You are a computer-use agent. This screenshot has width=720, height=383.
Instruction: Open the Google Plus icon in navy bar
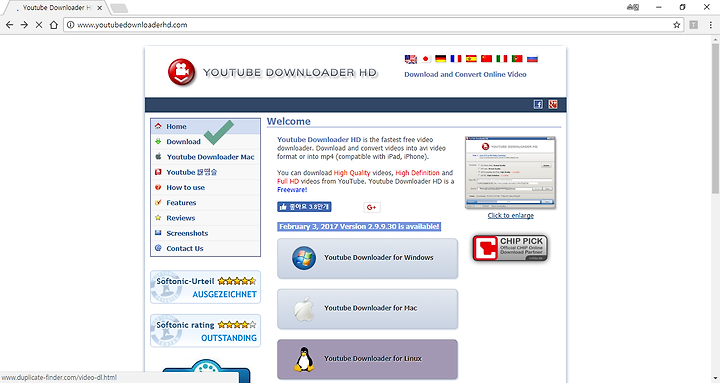point(553,104)
